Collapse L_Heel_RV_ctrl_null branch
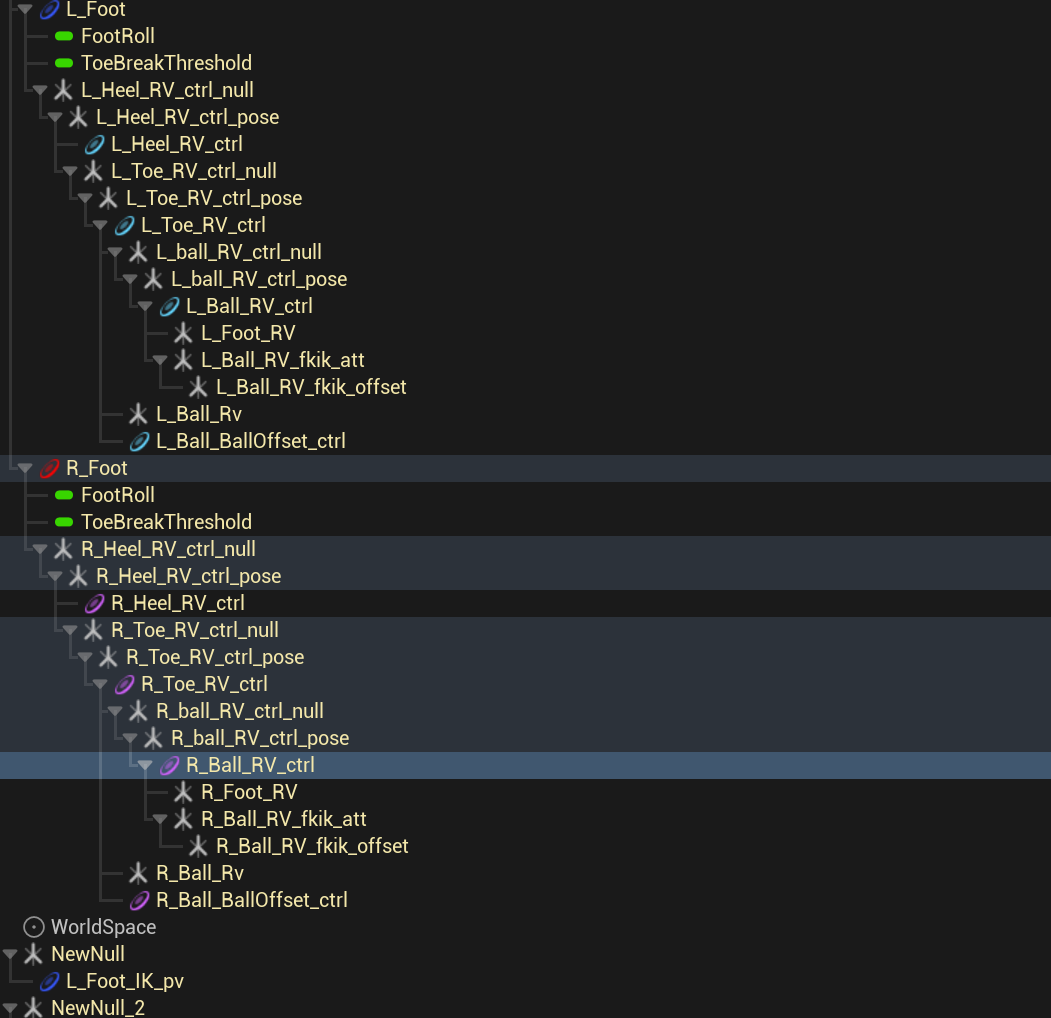The image size is (1051, 1018). pos(40,90)
